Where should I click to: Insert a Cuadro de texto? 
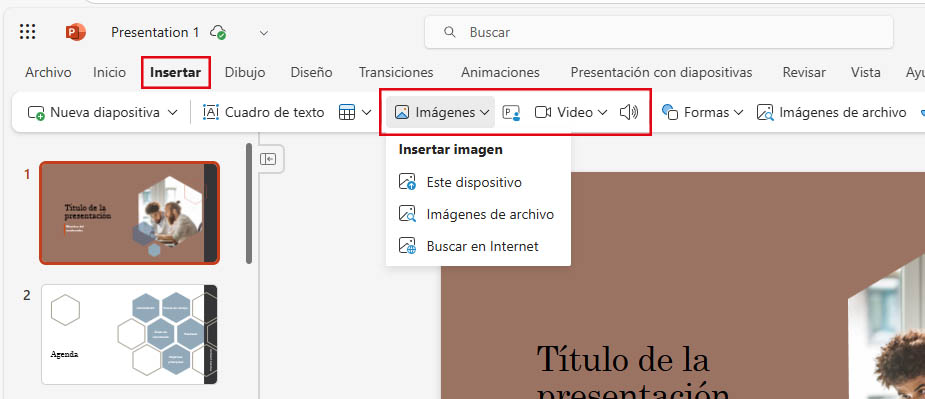tap(263, 112)
